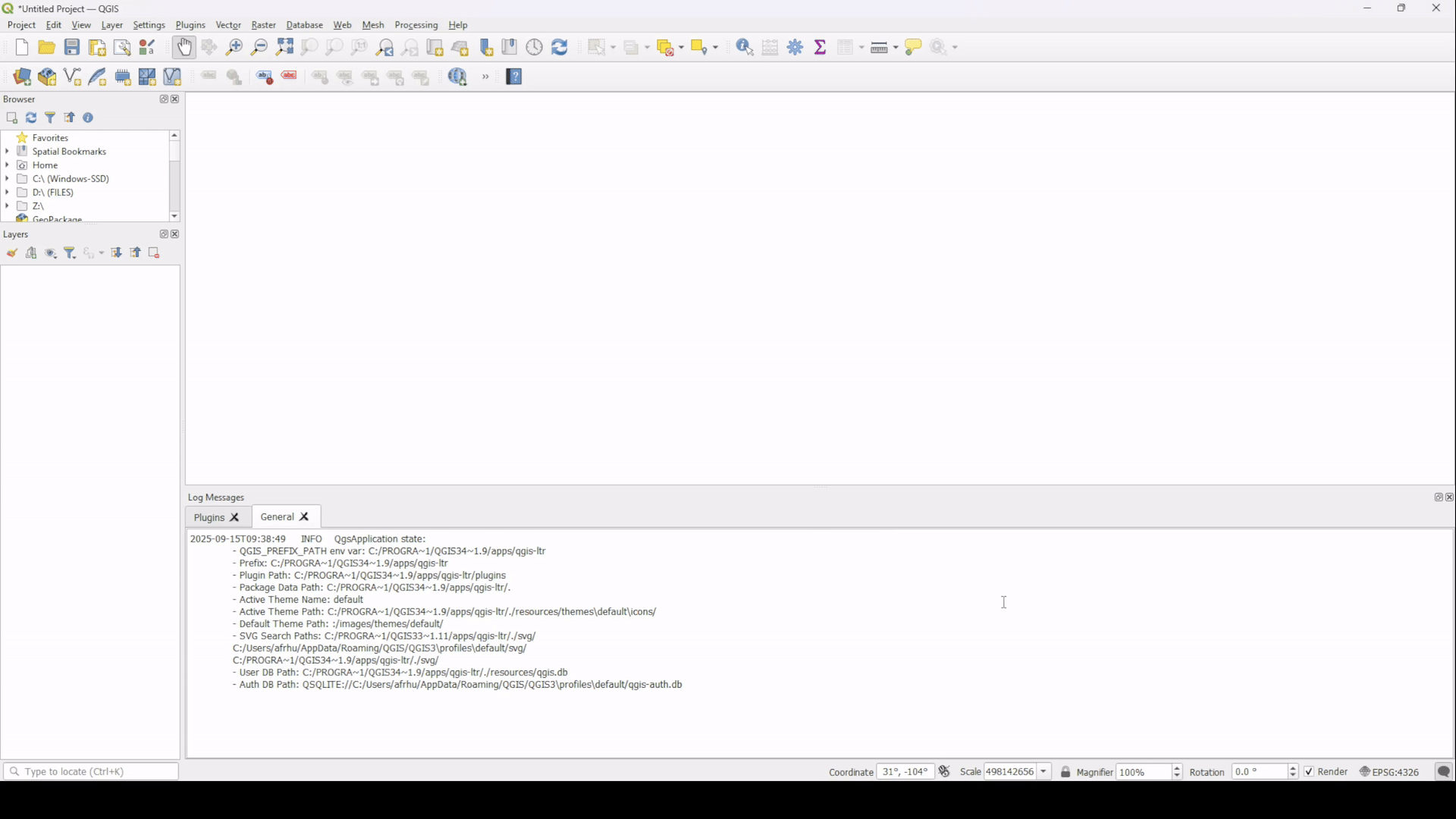The width and height of the screenshot is (1456, 819).
Task: Expand the Z:\ drive node
Action: (x=7, y=206)
